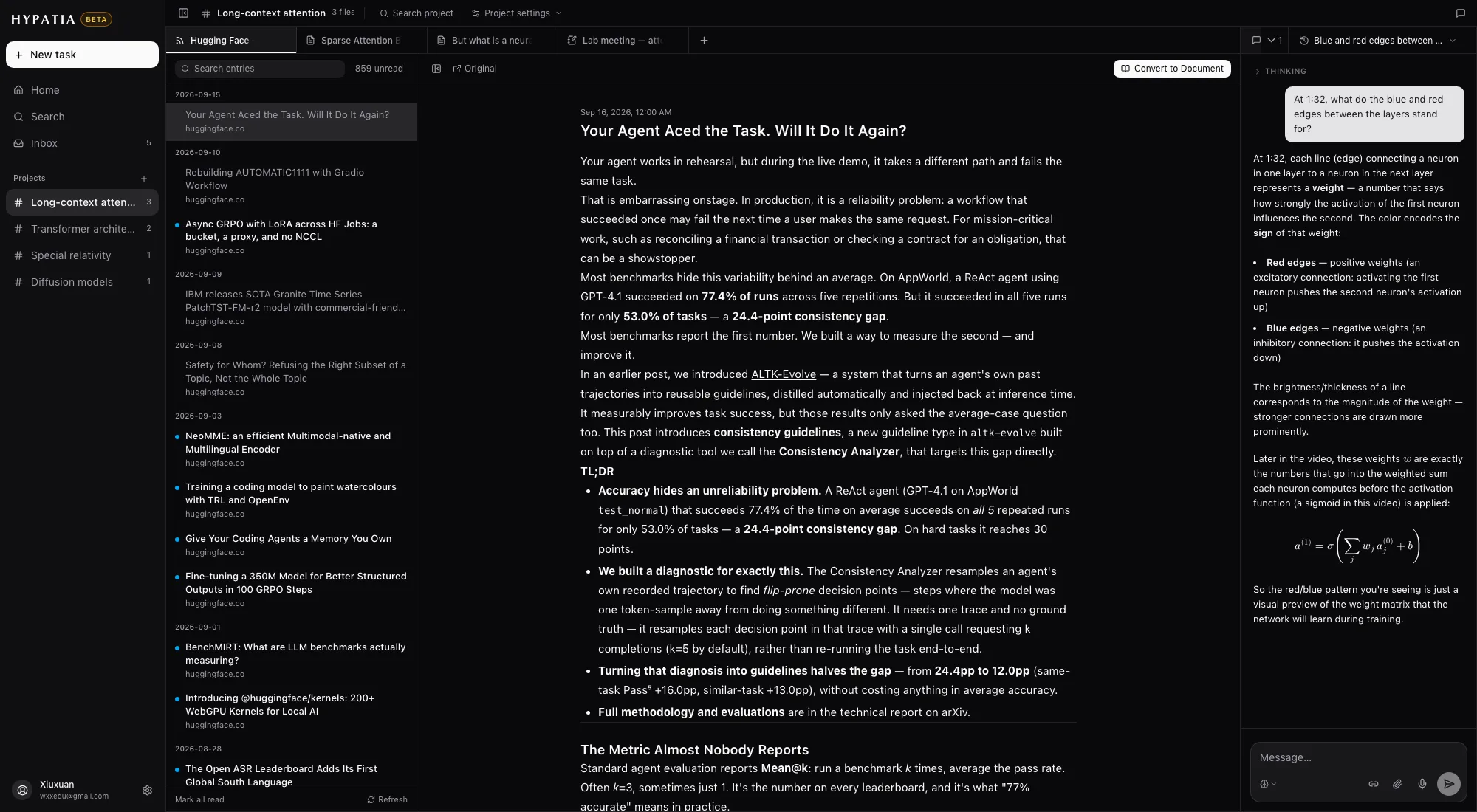Screen dimensions: 1477x812
Task: Open 'IBM releases SOTA Granite Time Series' entry
Action: click(291, 307)
